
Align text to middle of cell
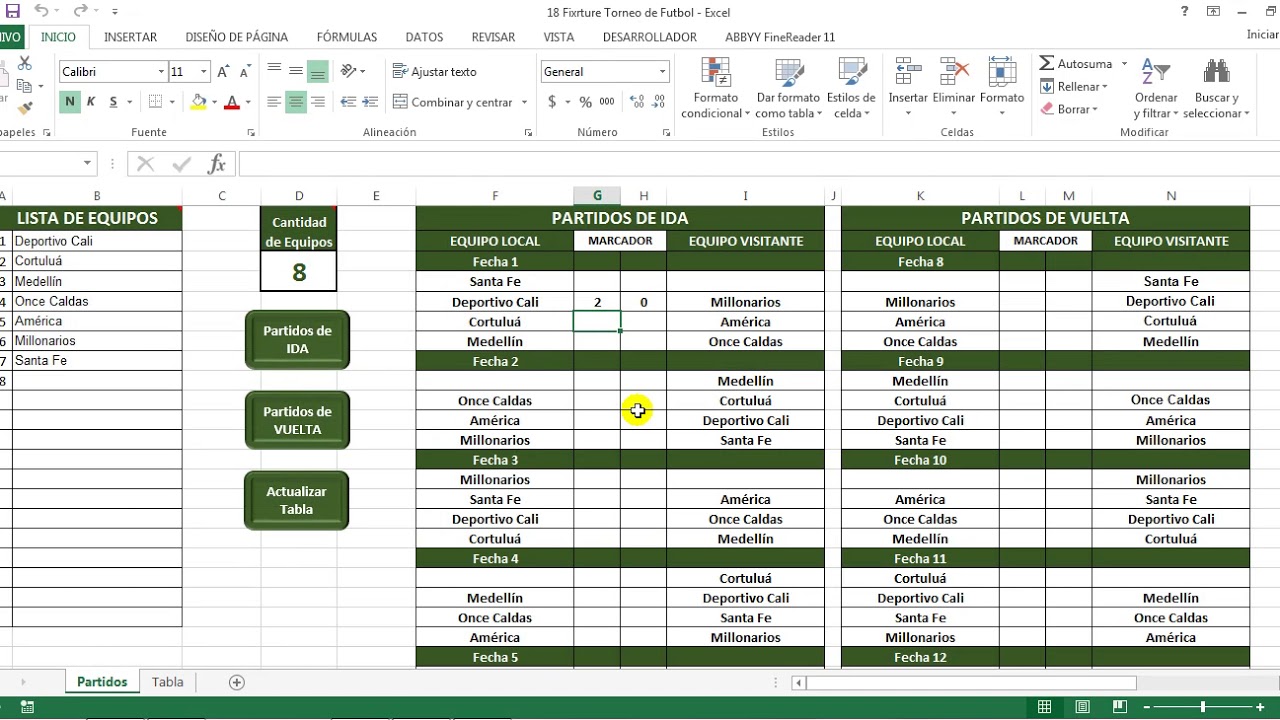tap(296, 71)
